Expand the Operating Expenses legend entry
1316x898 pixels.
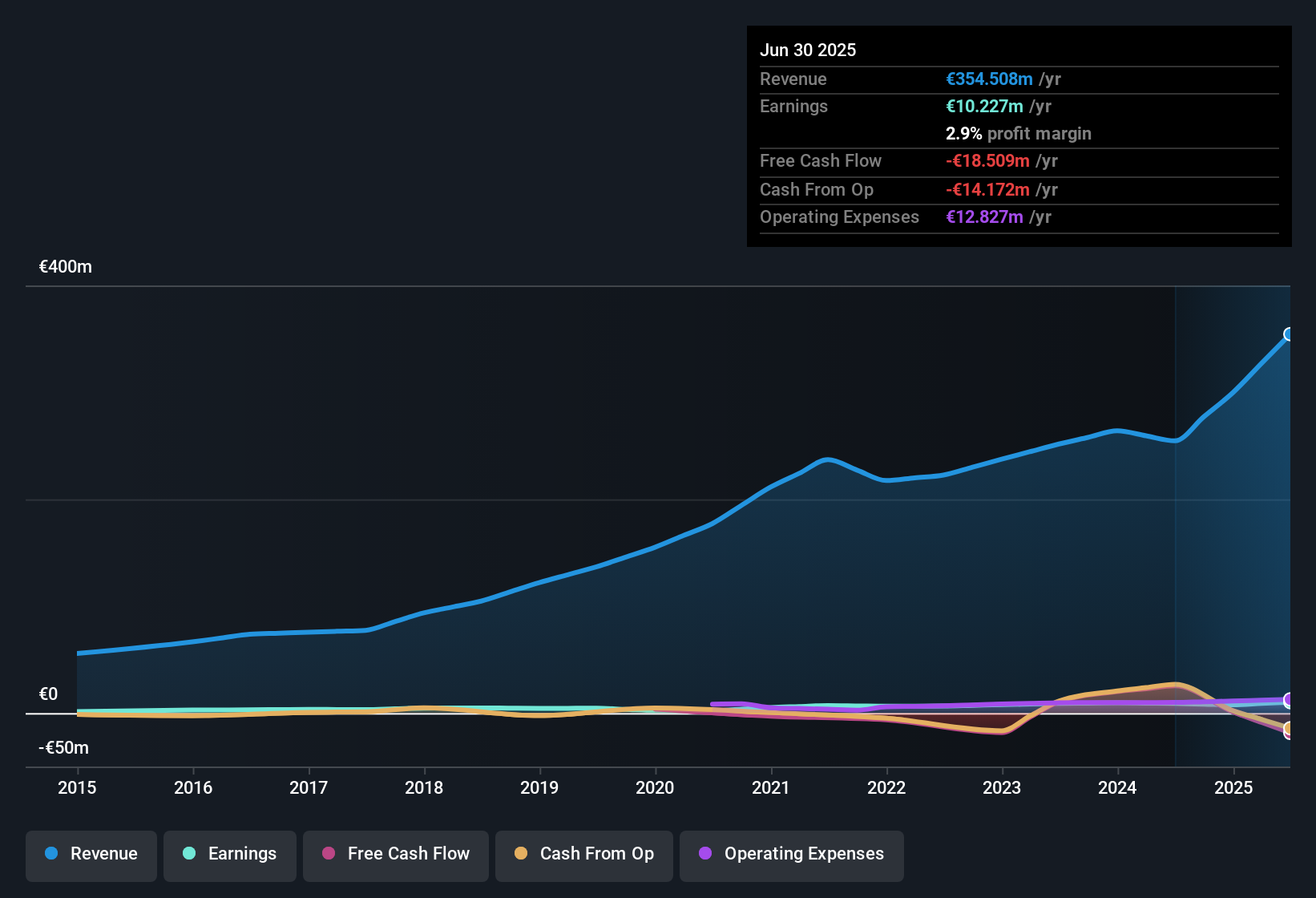point(792,855)
